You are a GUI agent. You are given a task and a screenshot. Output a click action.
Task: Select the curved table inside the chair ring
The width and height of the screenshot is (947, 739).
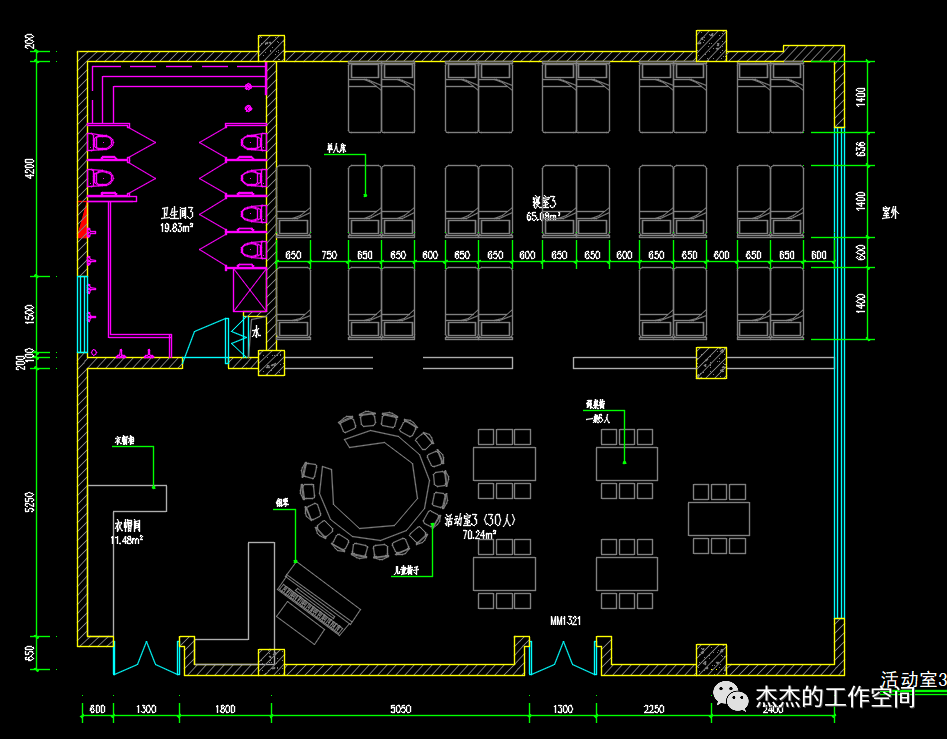tap(373, 487)
